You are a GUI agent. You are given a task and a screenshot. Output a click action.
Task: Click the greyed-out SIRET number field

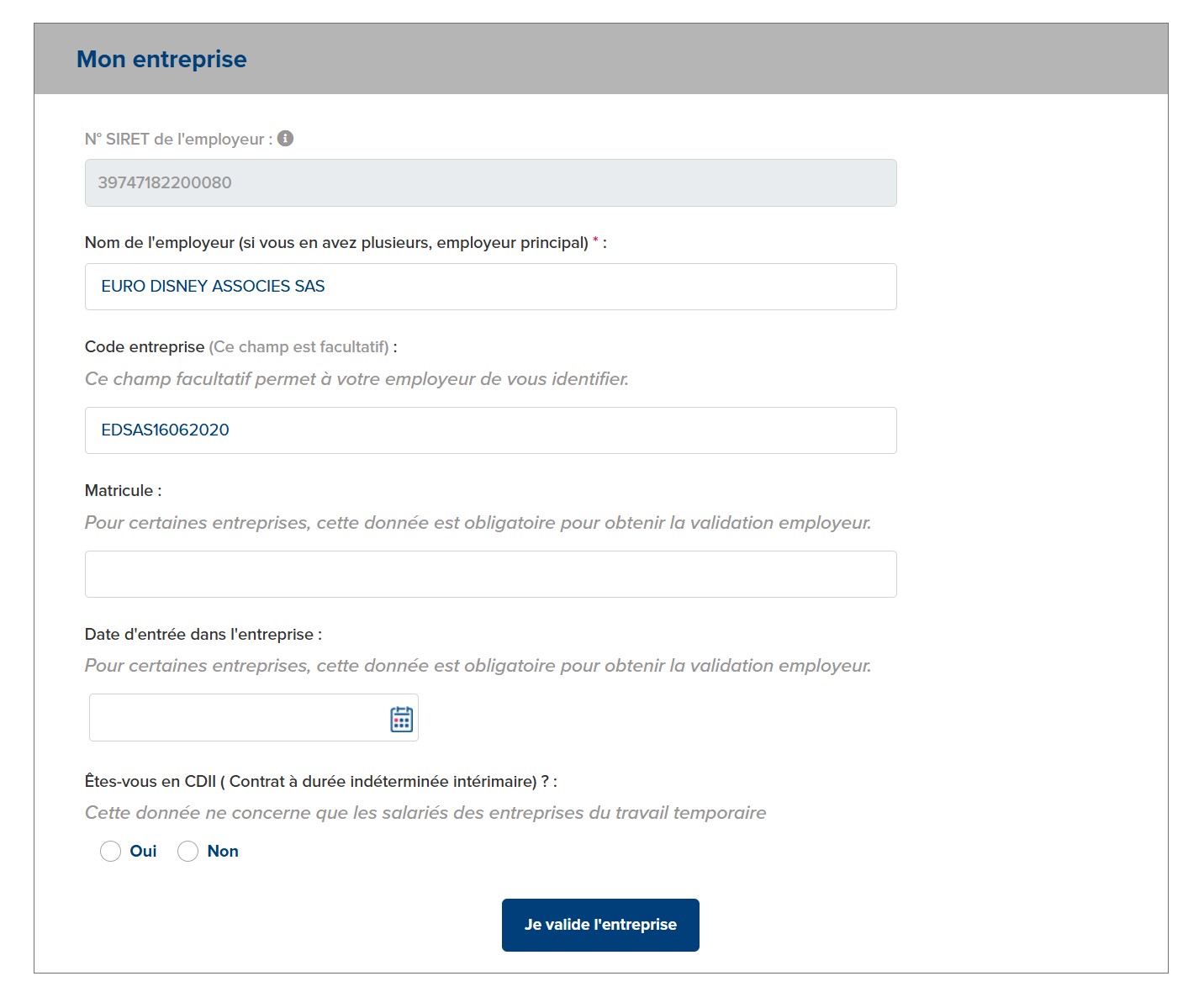point(491,183)
